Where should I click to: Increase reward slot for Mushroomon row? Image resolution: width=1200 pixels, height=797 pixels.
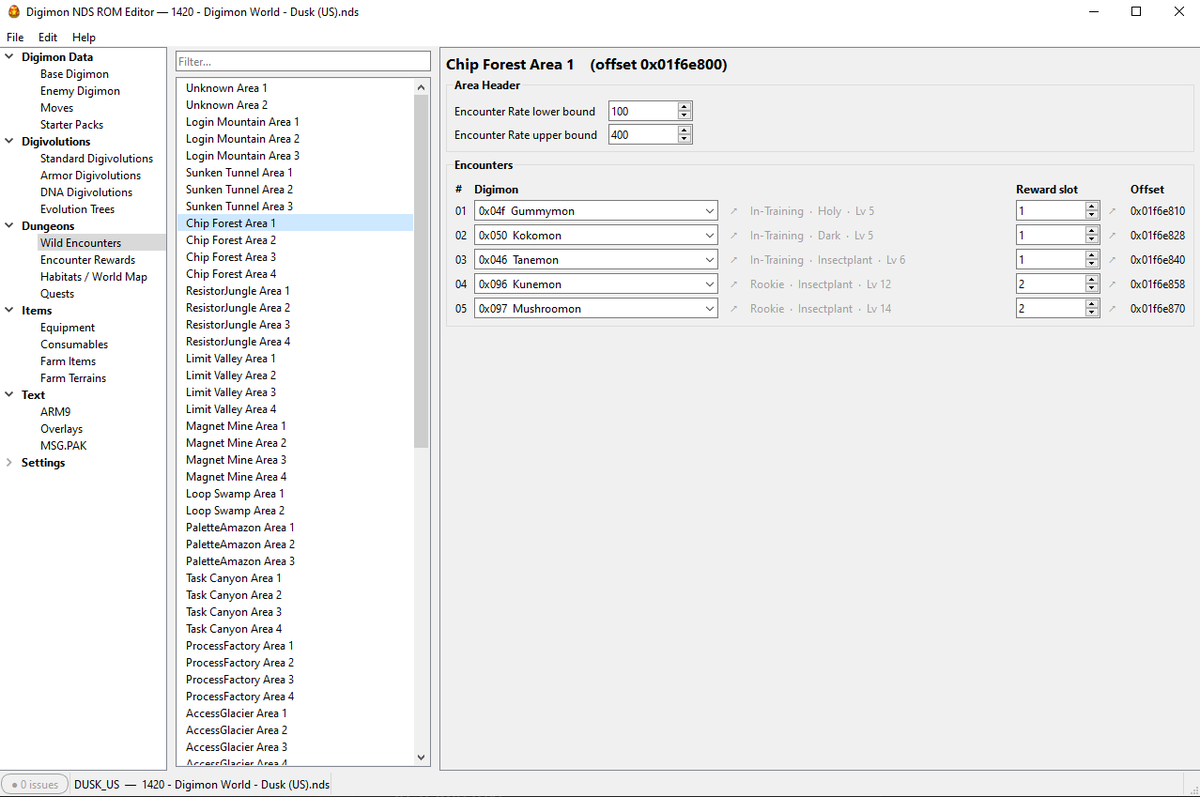click(x=1092, y=304)
